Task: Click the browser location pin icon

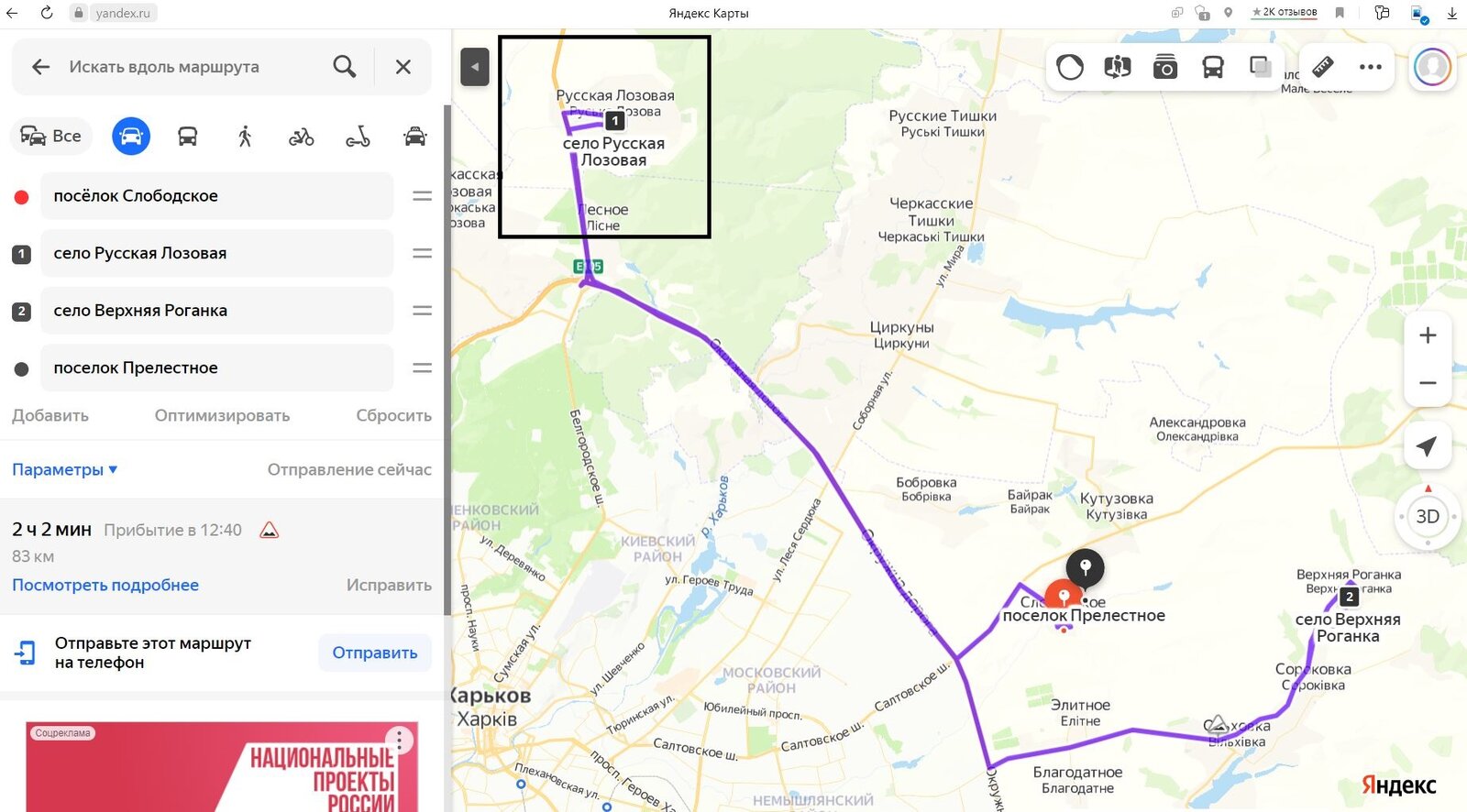Action: [1229, 13]
